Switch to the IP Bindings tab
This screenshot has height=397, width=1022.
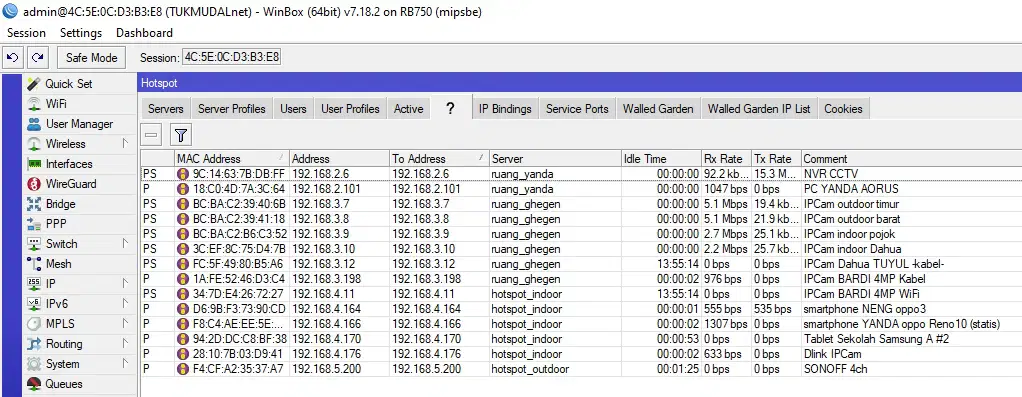point(505,109)
